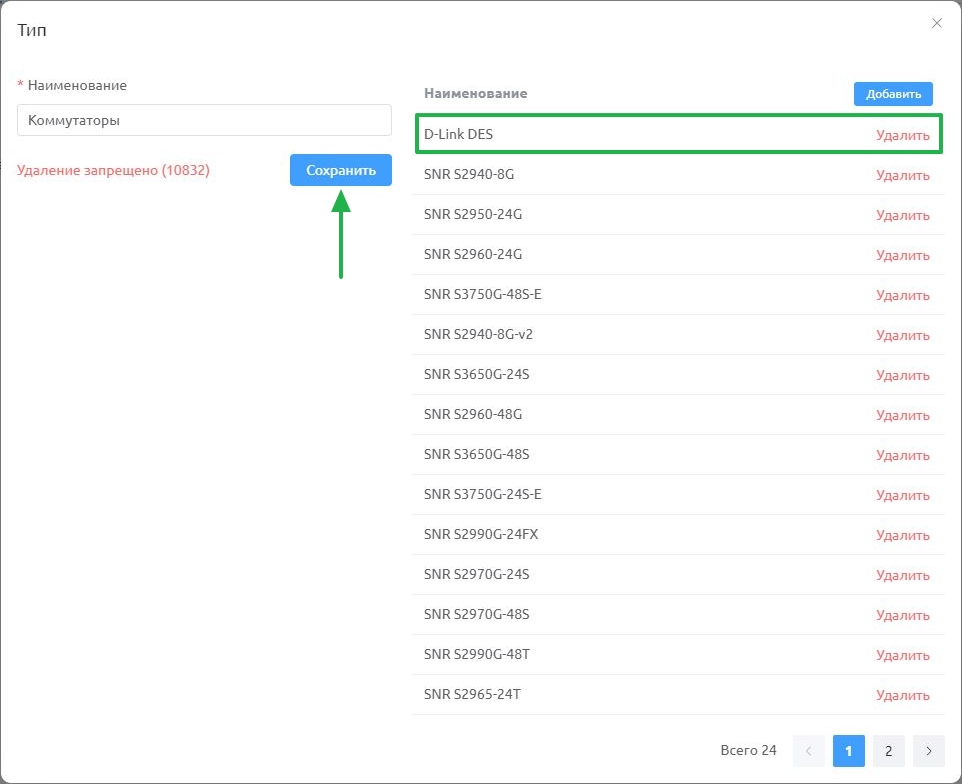Viewport: 962px width, 784px height.
Task: Remove the SNR S2965-24T entry
Action: [902, 695]
